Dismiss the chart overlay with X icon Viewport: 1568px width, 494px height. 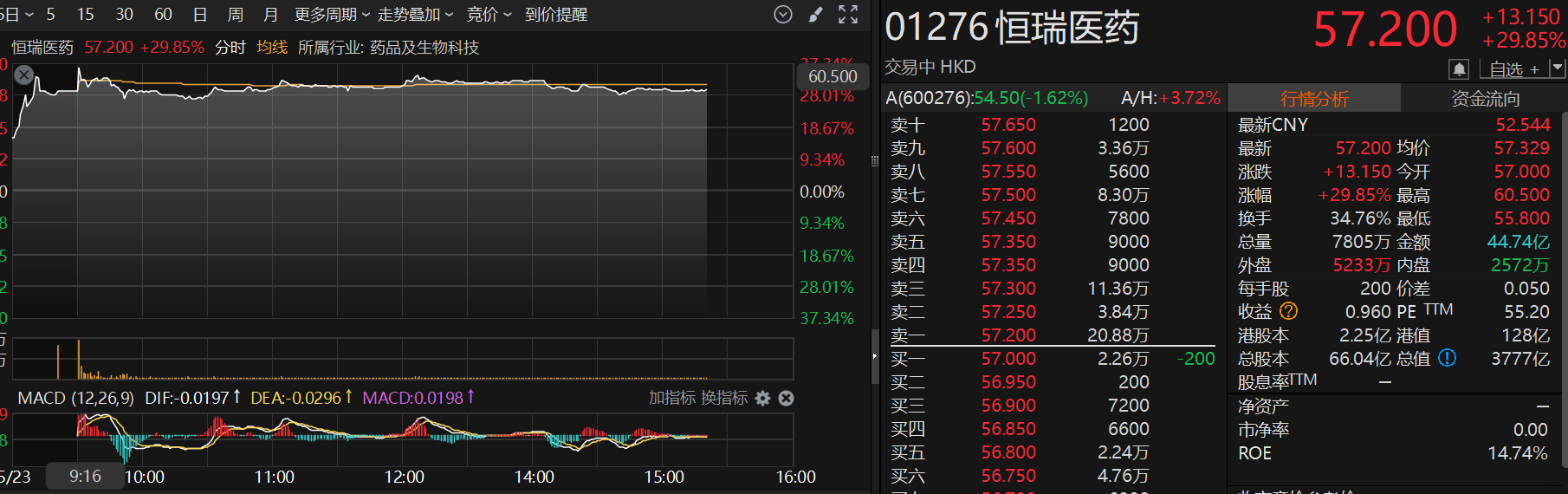pyautogui.click(x=24, y=75)
